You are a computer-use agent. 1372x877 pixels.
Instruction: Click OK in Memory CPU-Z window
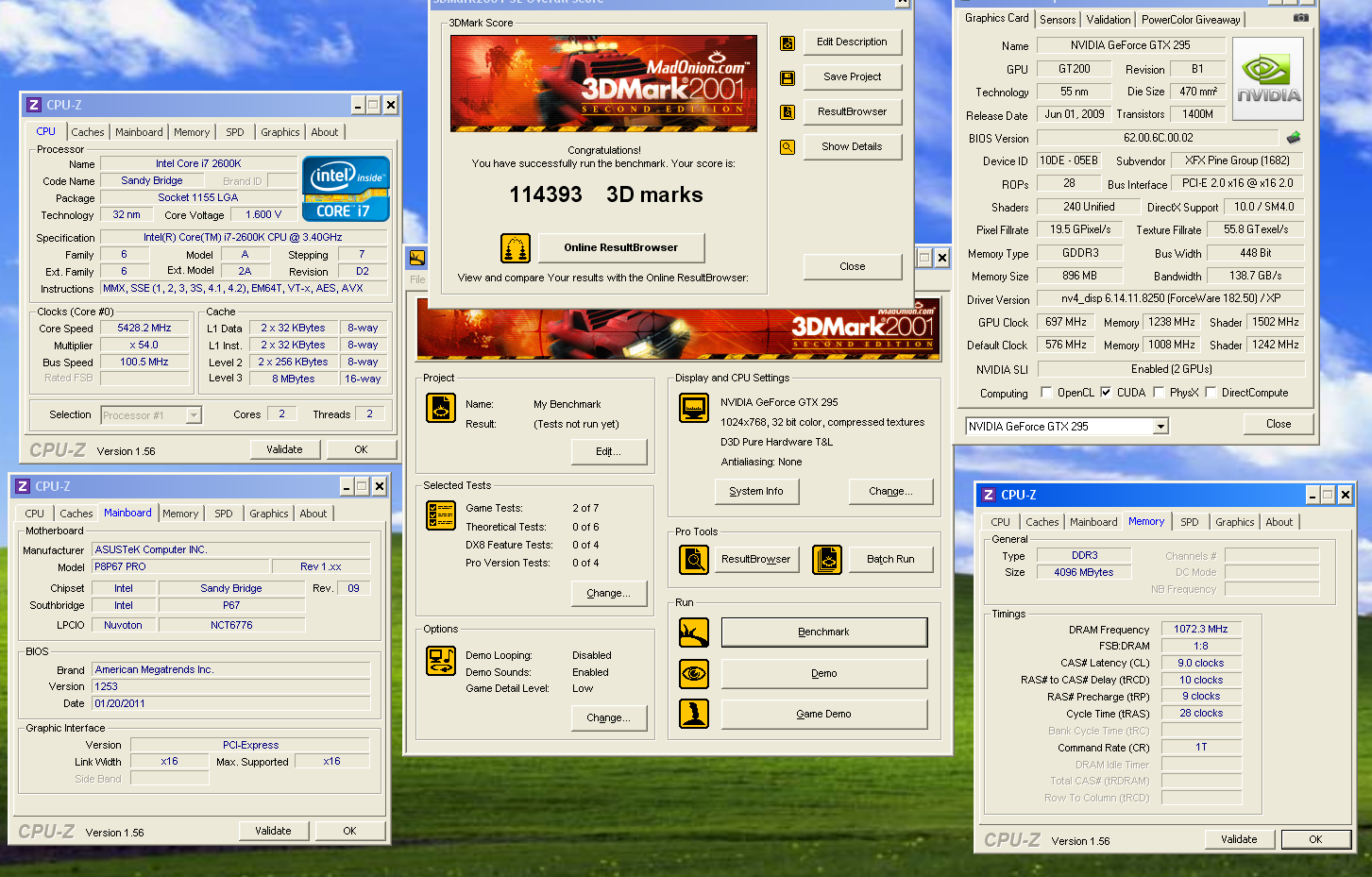click(1315, 839)
